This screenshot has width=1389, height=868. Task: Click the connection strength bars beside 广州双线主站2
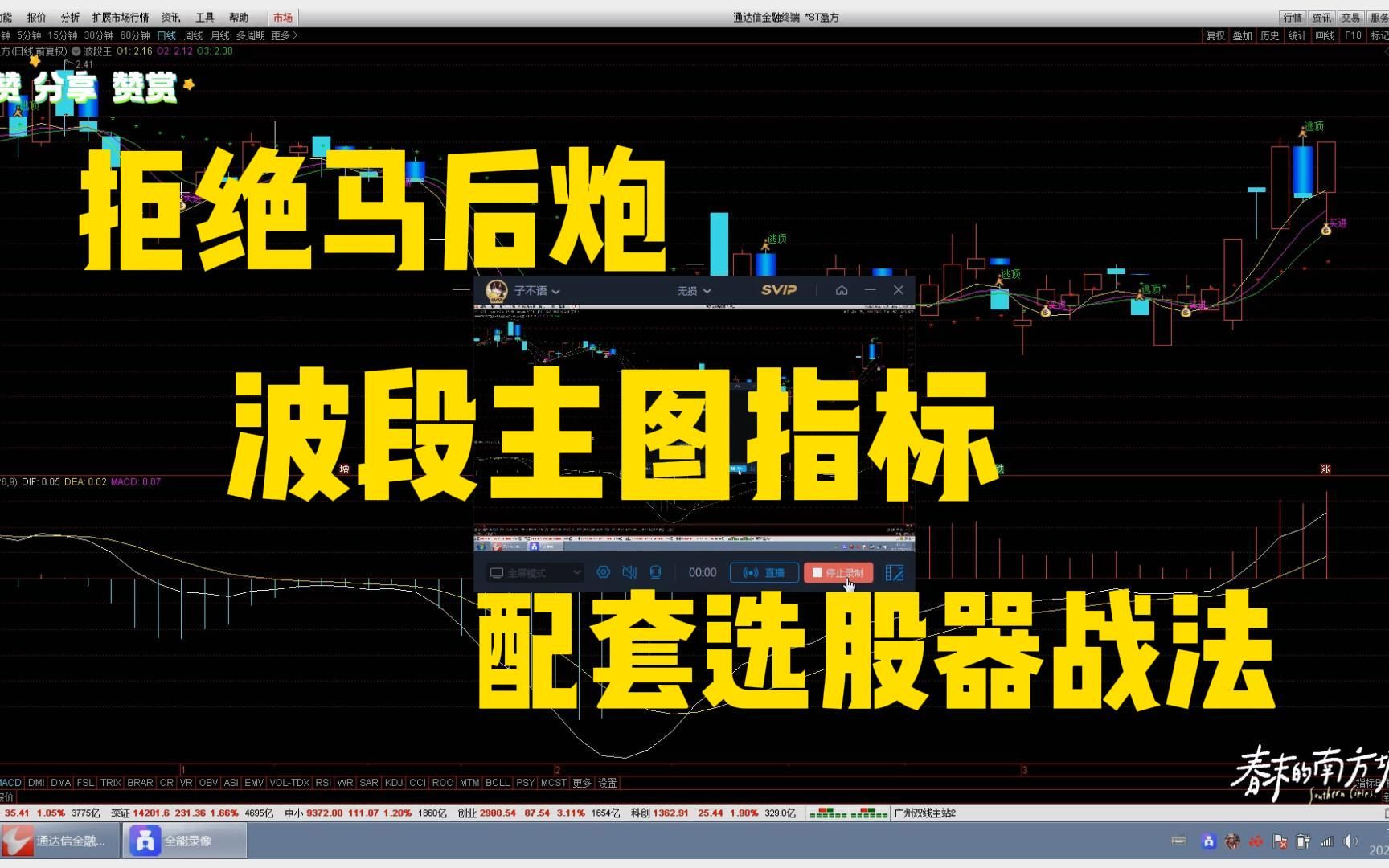pyautogui.click(x=848, y=813)
